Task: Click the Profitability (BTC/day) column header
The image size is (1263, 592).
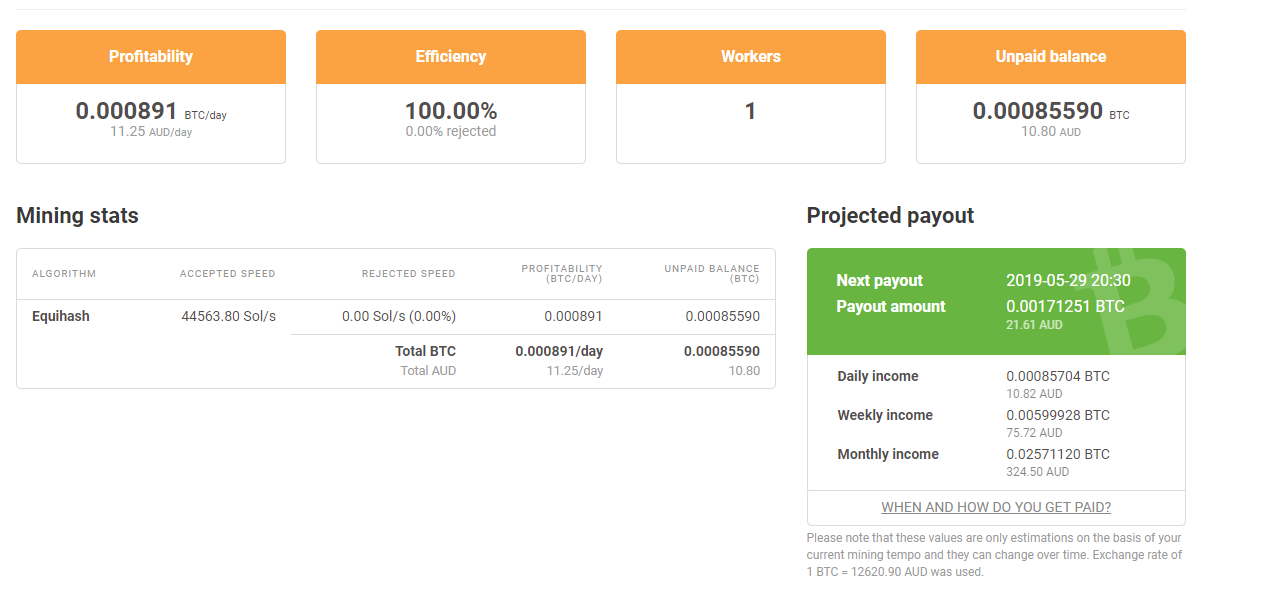Action: 562,274
